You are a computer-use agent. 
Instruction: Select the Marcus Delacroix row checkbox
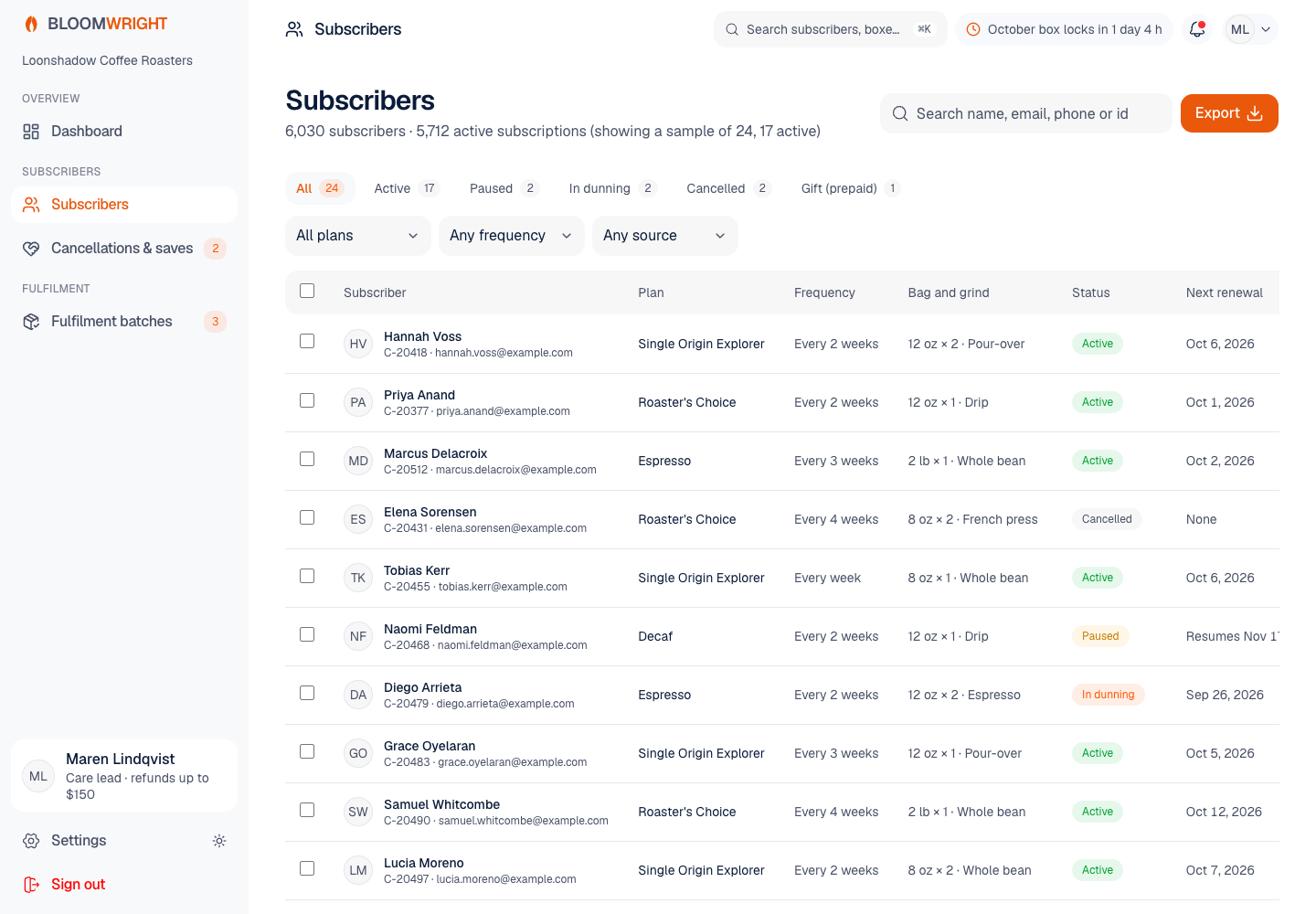(x=307, y=459)
